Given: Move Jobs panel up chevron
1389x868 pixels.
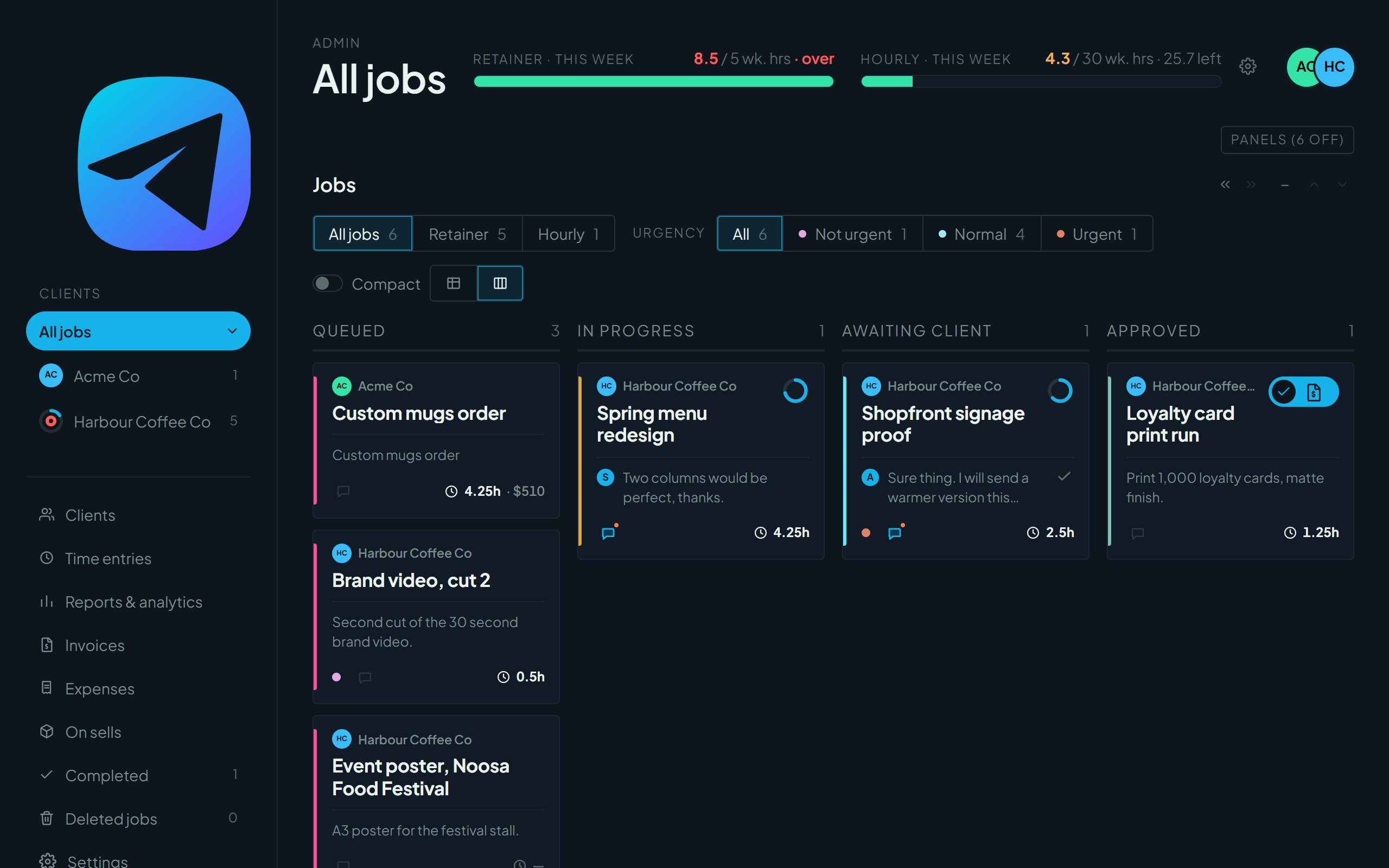Looking at the screenshot, I should tap(1314, 184).
